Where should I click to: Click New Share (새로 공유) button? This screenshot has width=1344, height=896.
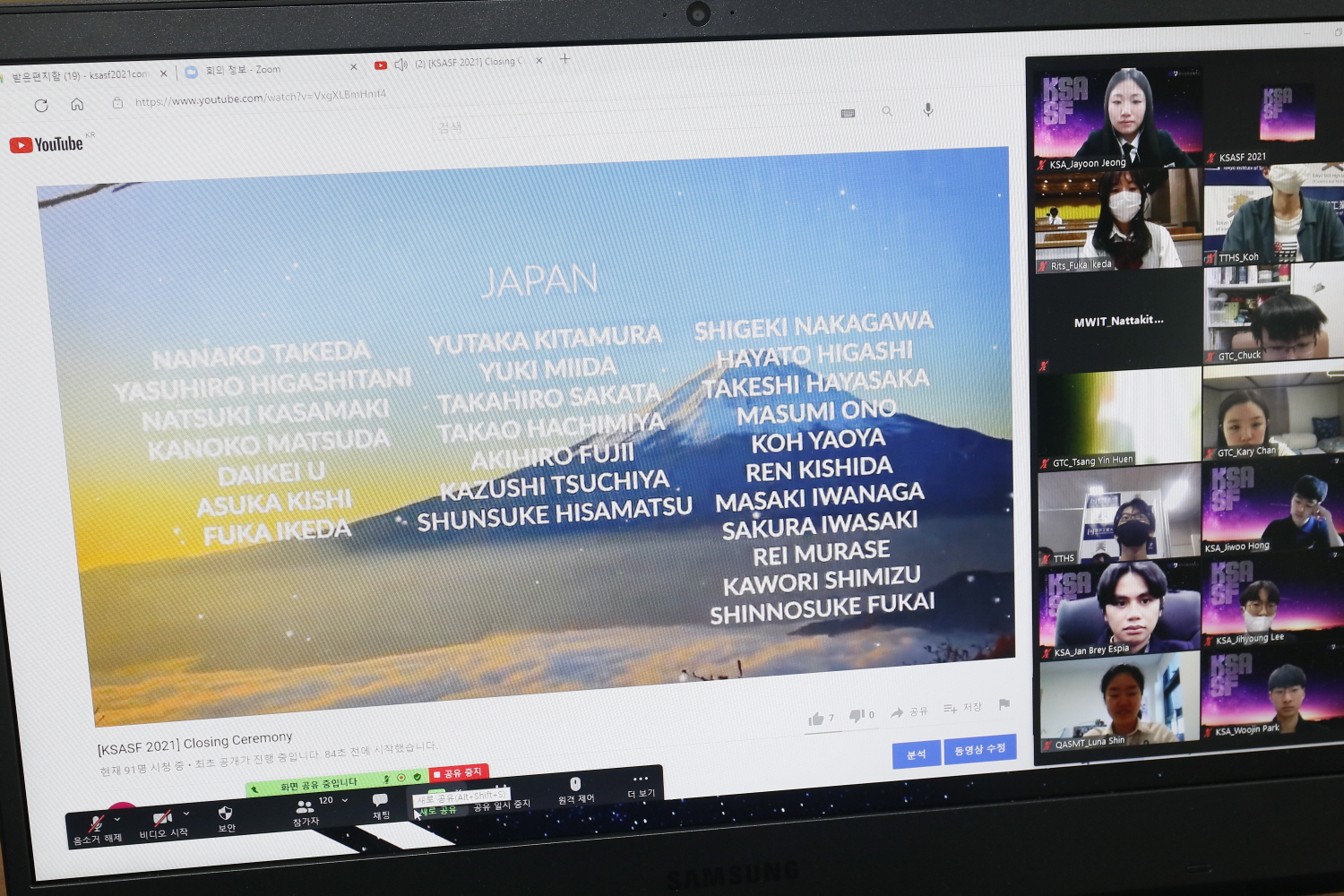pos(438,804)
